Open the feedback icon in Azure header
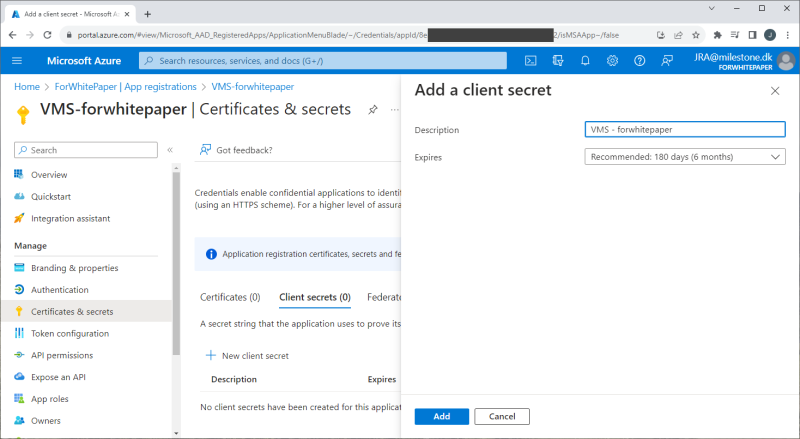The height and width of the screenshot is (439, 800). (666, 60)
